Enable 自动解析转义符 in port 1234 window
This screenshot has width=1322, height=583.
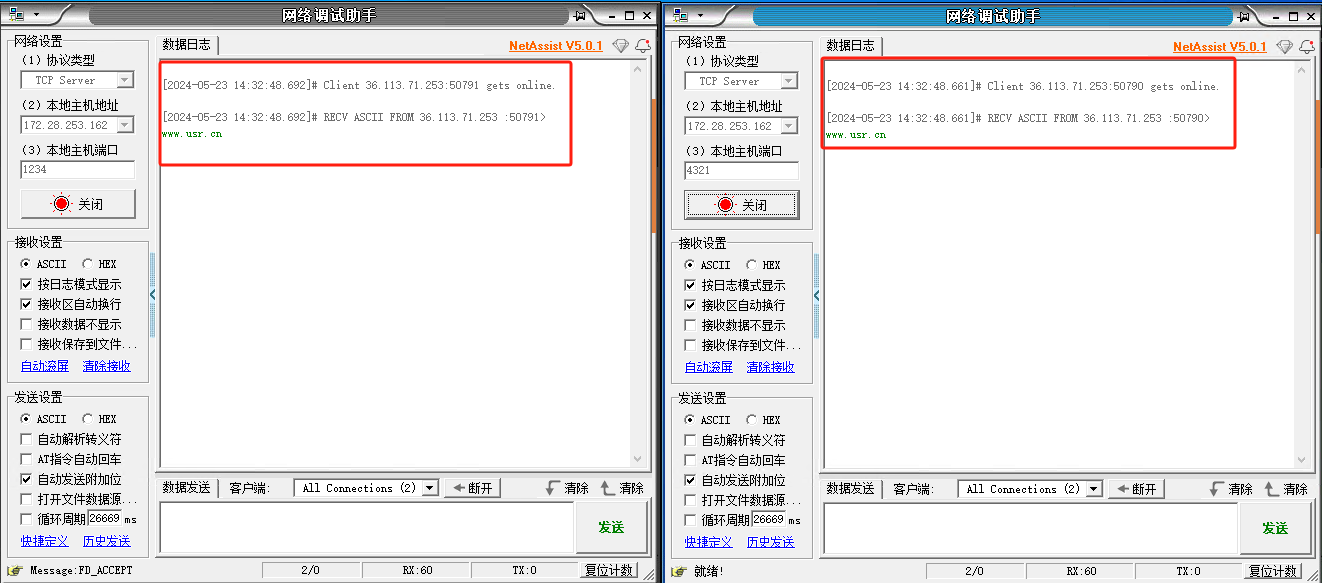(27, 439)
